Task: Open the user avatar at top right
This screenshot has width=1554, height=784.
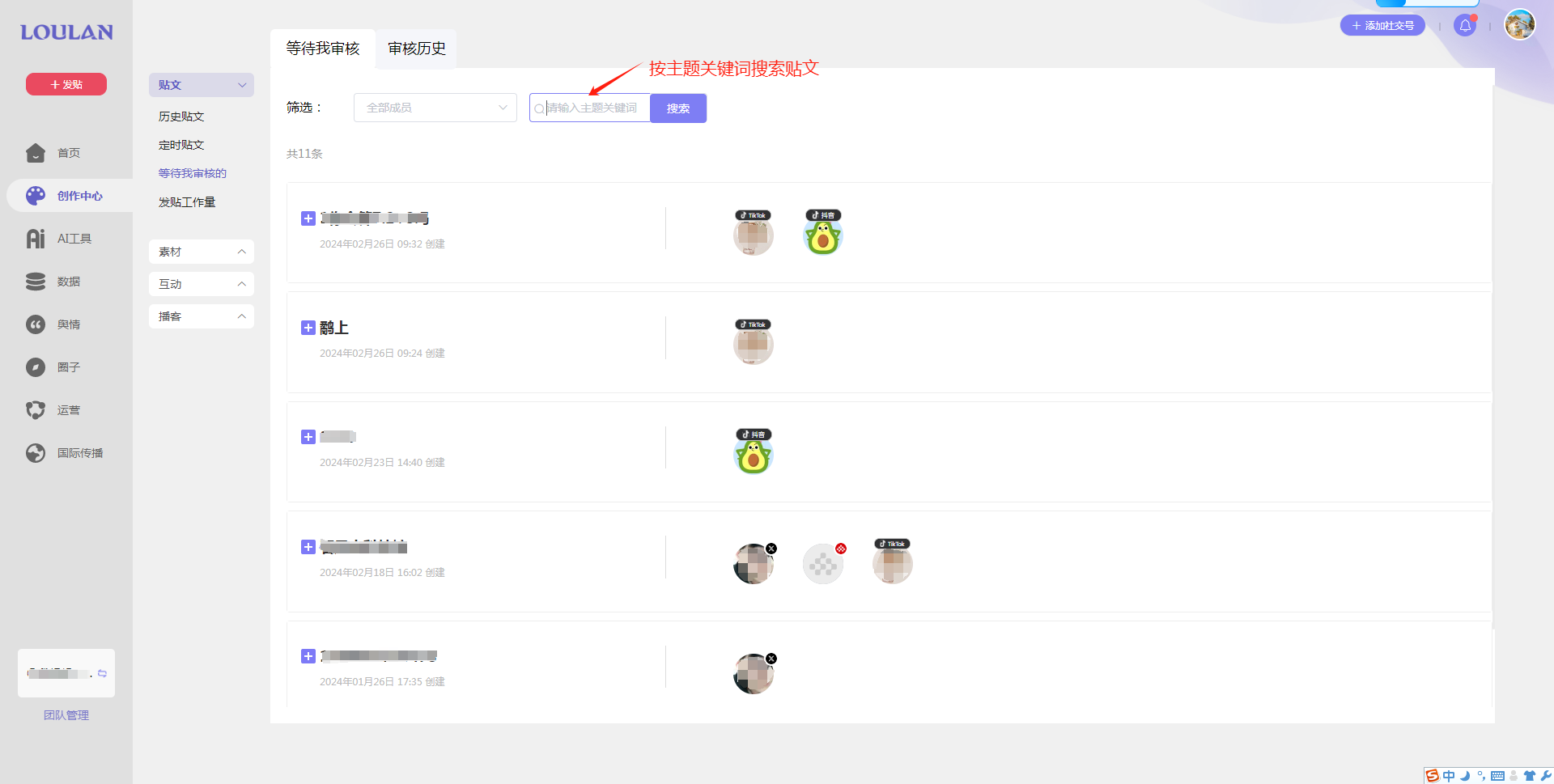Action: (x=1519, y=24)
